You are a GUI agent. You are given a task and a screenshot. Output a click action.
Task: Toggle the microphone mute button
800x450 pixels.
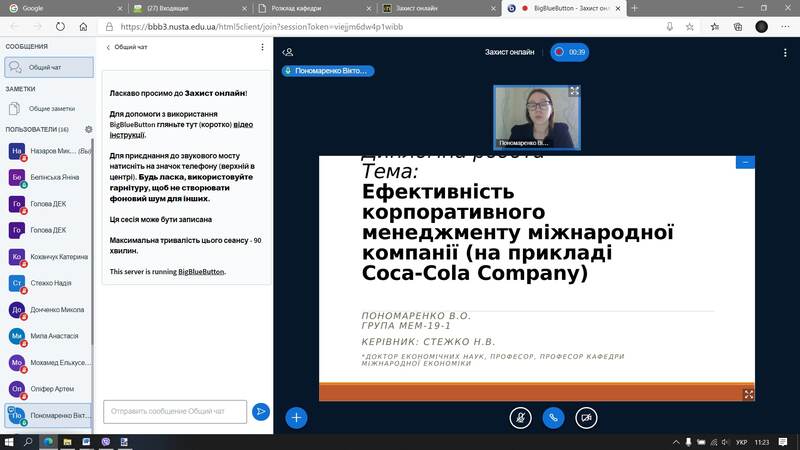[520, 418]
